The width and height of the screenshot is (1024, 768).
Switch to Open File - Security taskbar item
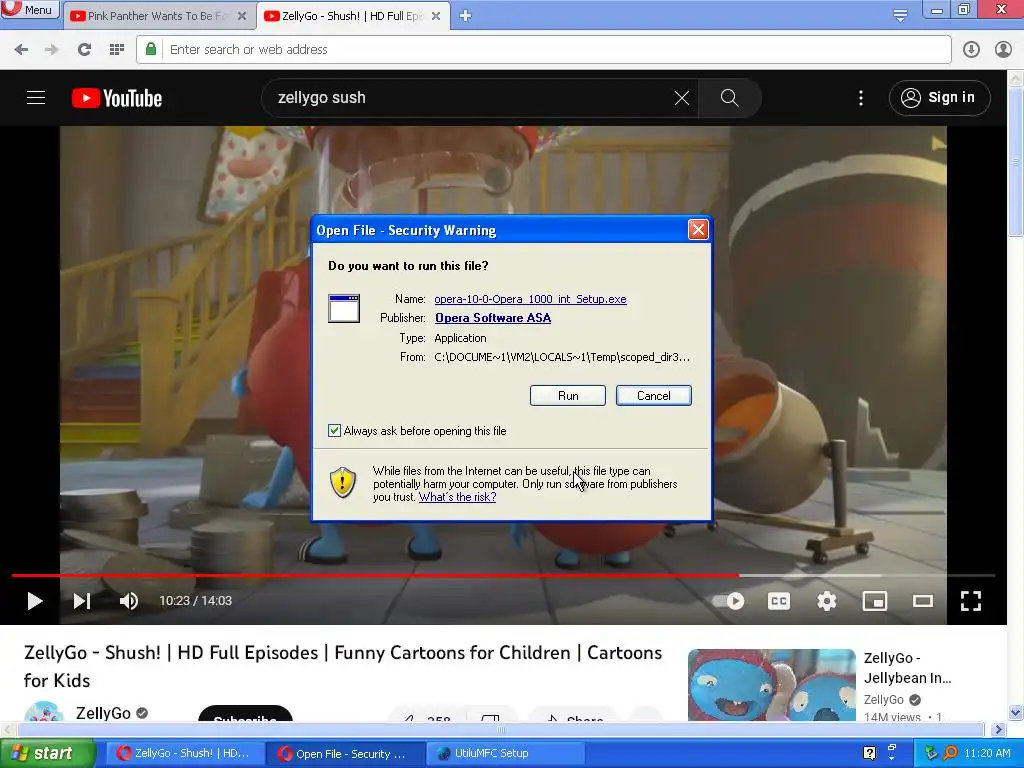[344, 754]
